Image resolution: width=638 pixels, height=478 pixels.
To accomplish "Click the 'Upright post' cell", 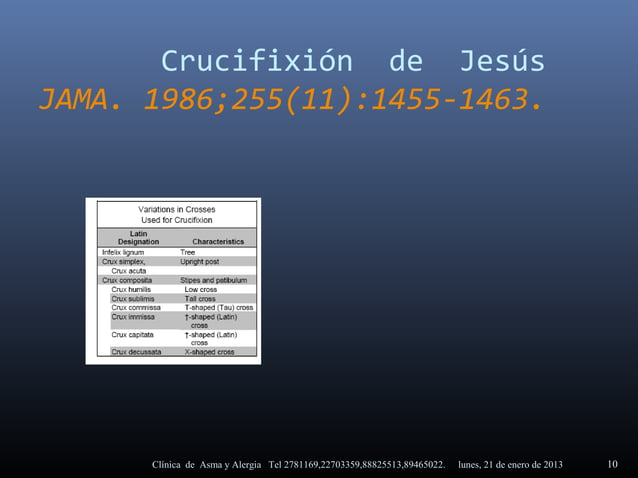I will [x=199, y=262].
